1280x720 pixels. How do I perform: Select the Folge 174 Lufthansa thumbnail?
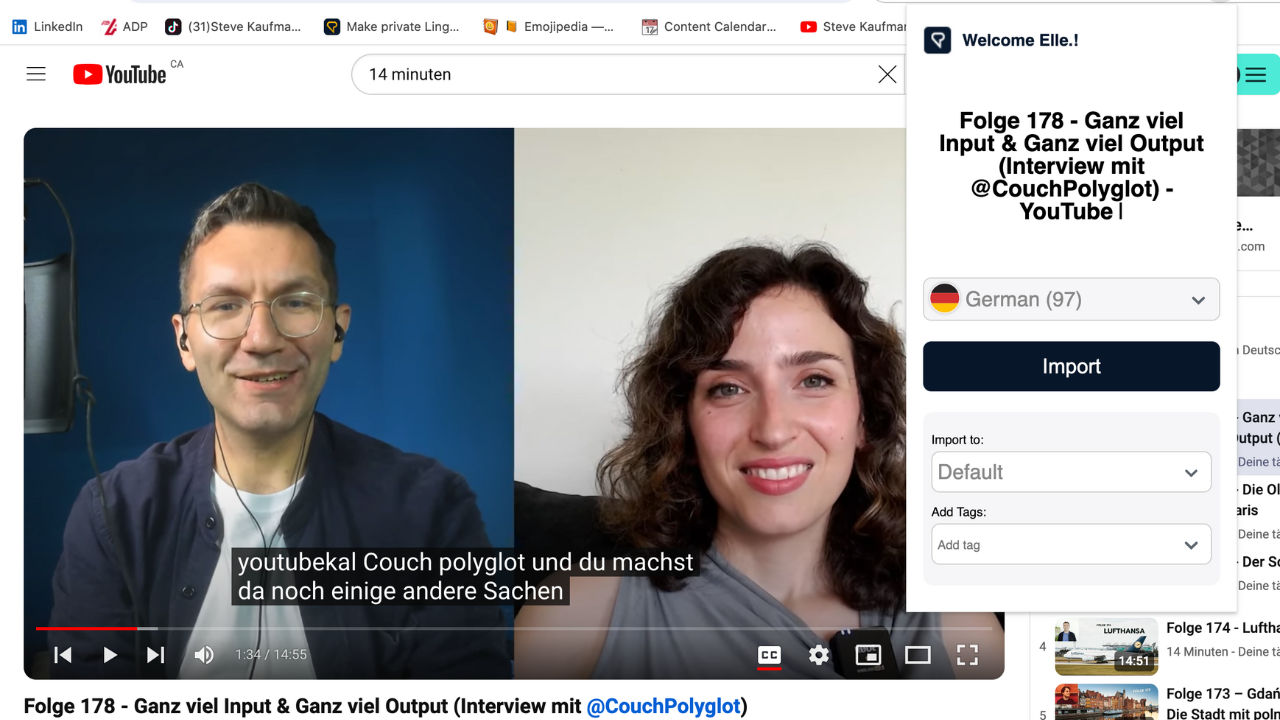[x=1106, y=647]
